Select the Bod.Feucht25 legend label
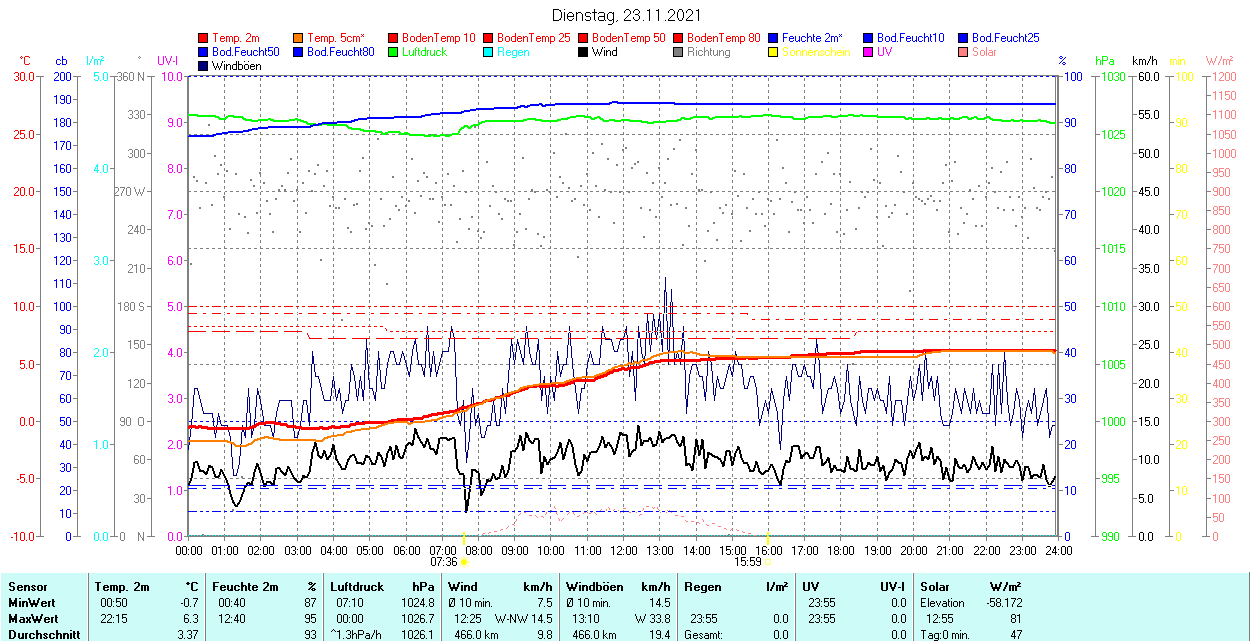The image size is (1250, 641). pyautogui.click(x=1005, y=38)
